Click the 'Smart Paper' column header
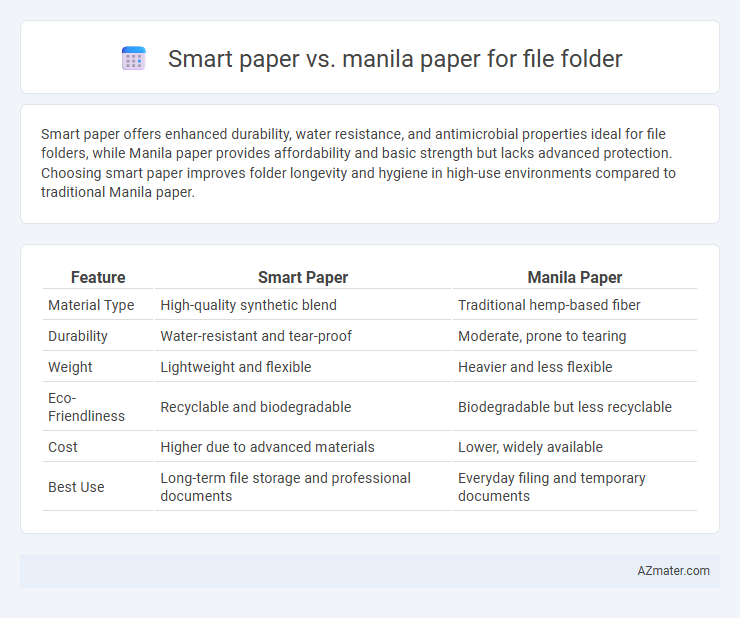Image resolution: width=740 pixels, height=618 pixels. point(303,277)
